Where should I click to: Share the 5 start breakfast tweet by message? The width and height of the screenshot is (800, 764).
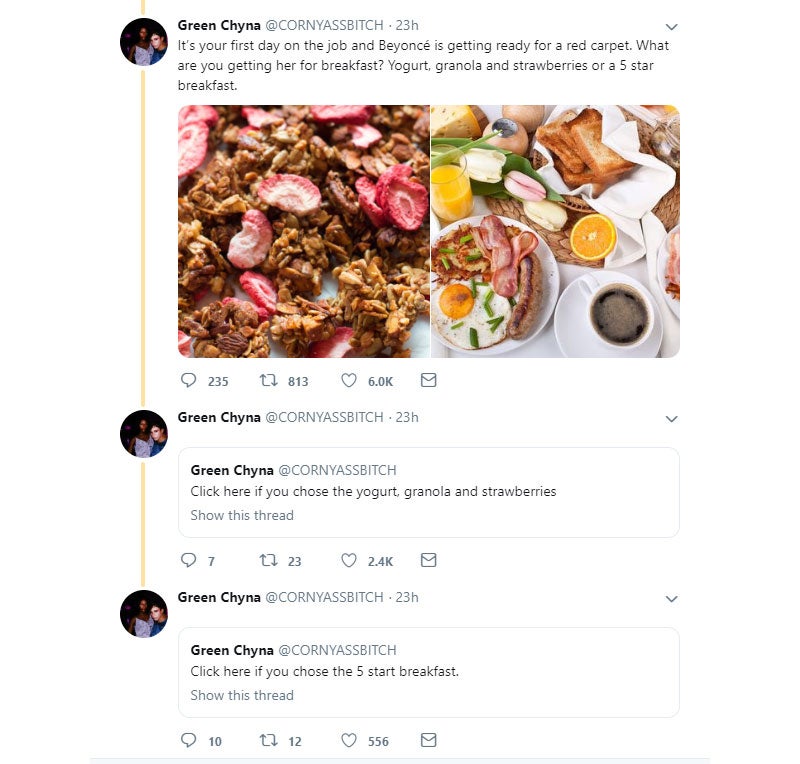(x=428, y=741)
